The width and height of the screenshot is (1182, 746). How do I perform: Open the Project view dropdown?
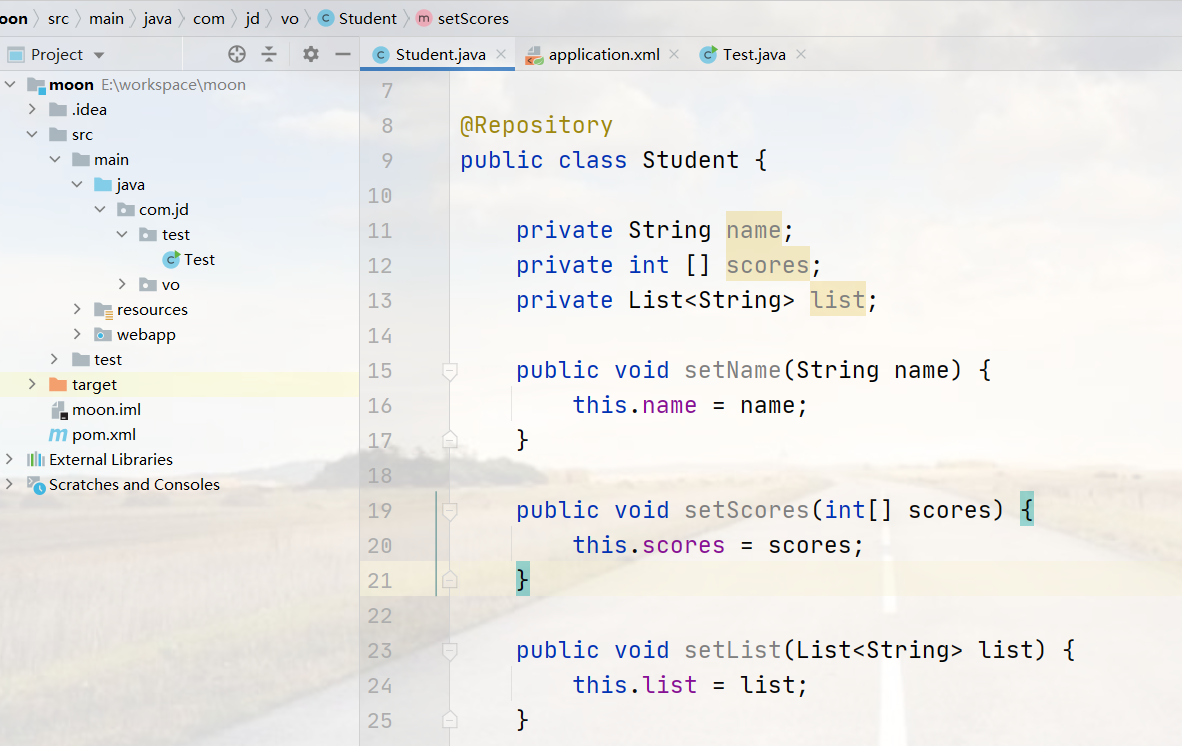pyautogui.click(x=99, y=55)
